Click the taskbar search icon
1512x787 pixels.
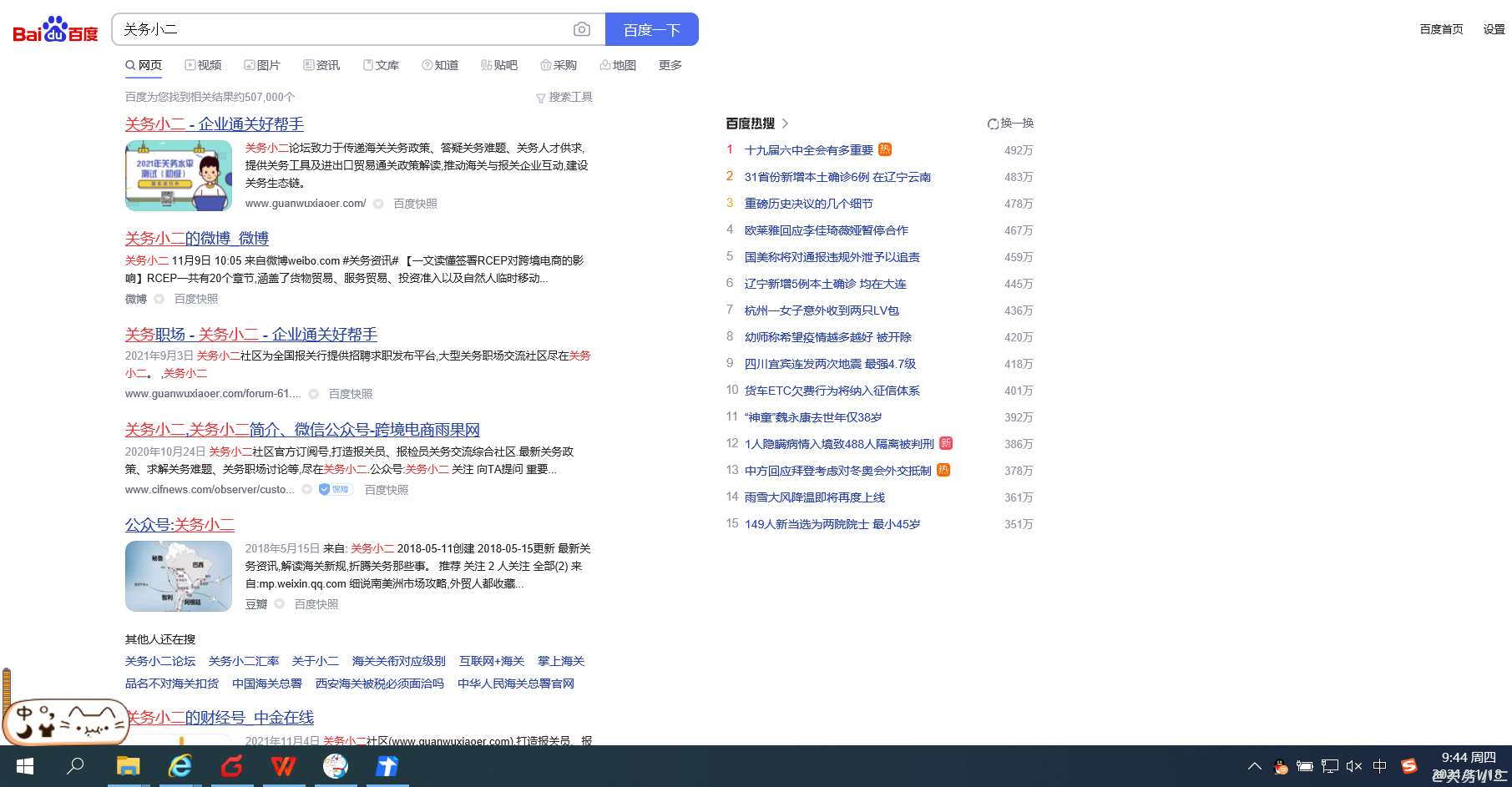click(x=75, y=766)
